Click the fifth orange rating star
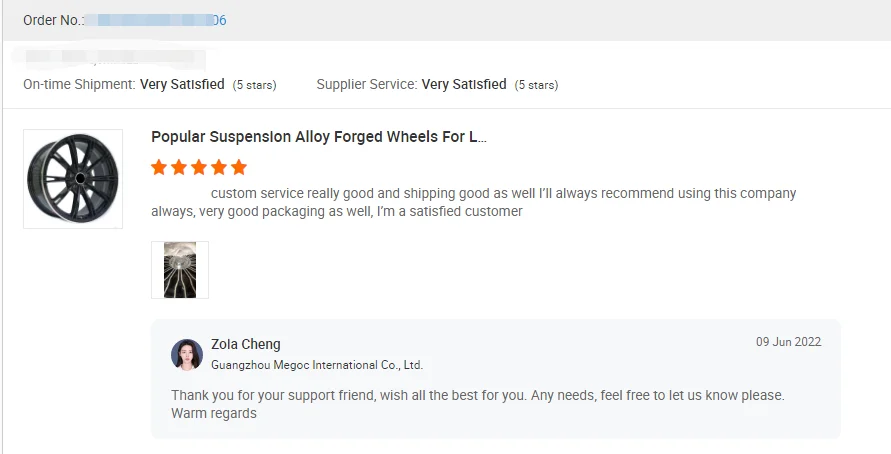The width and height of the screenshot is (891, 454). [x=238, y=167]
